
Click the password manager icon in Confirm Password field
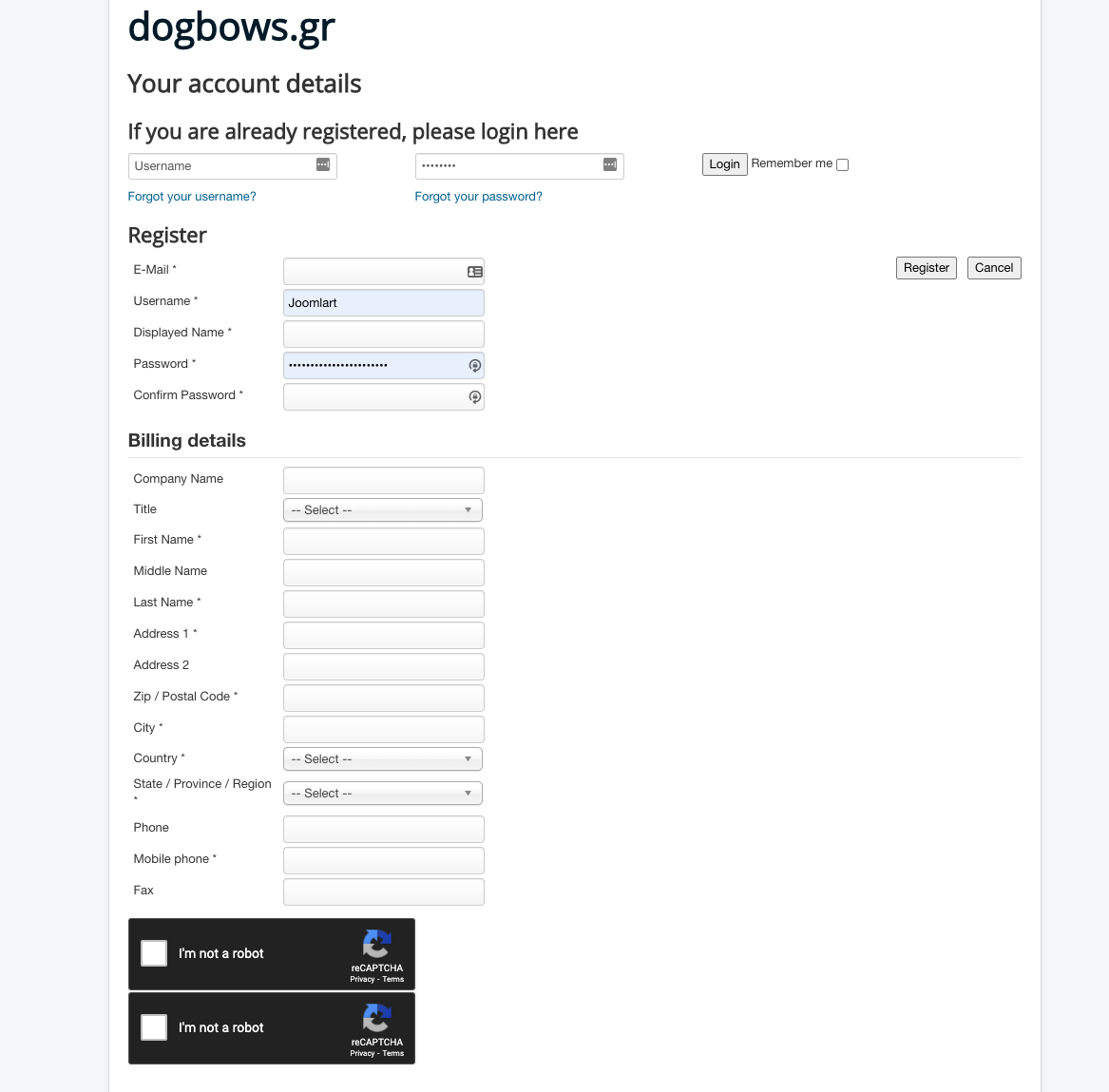475,397
